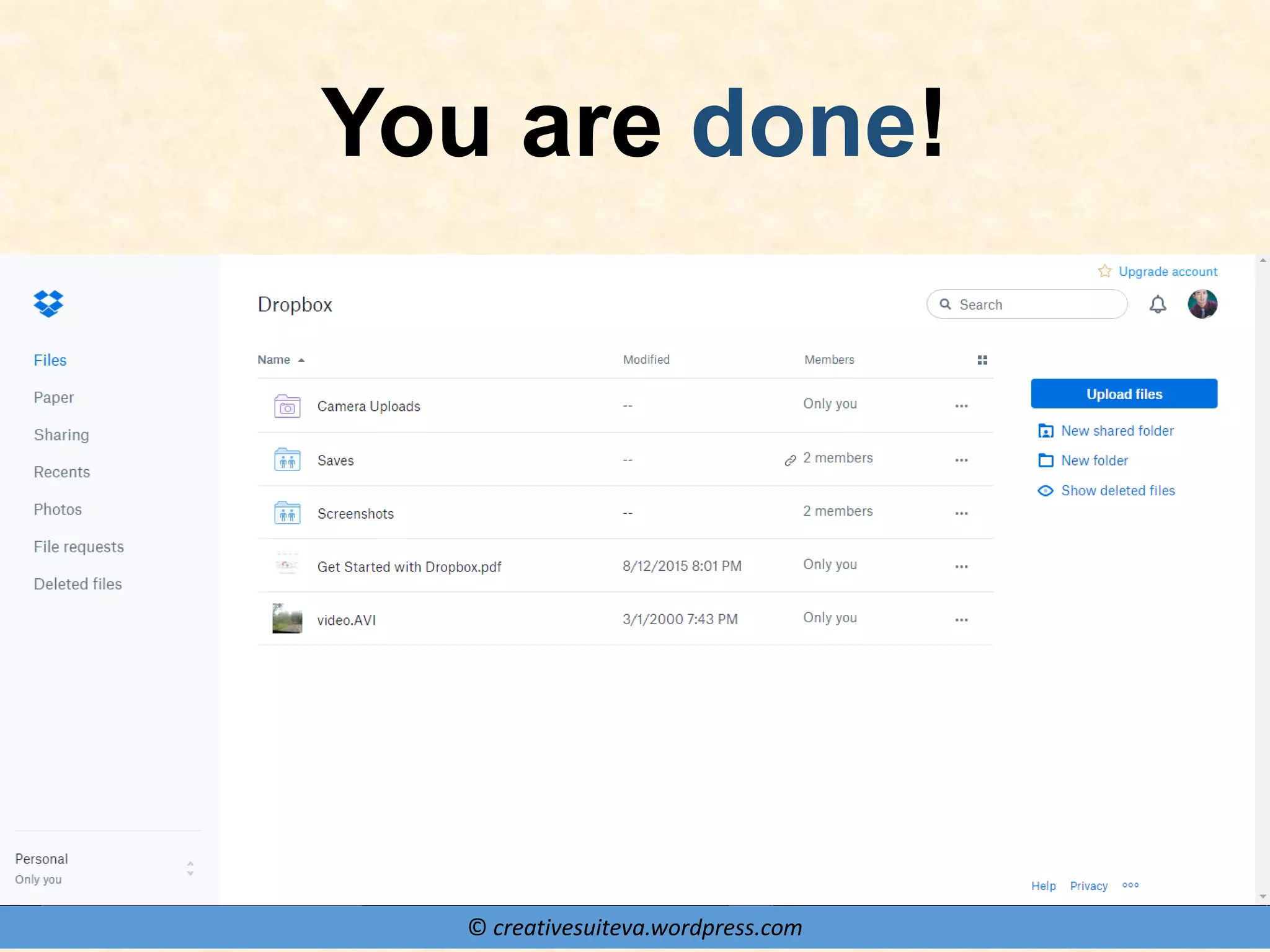Open the Help link
1270x952 pixels.
coord(1043,886)
